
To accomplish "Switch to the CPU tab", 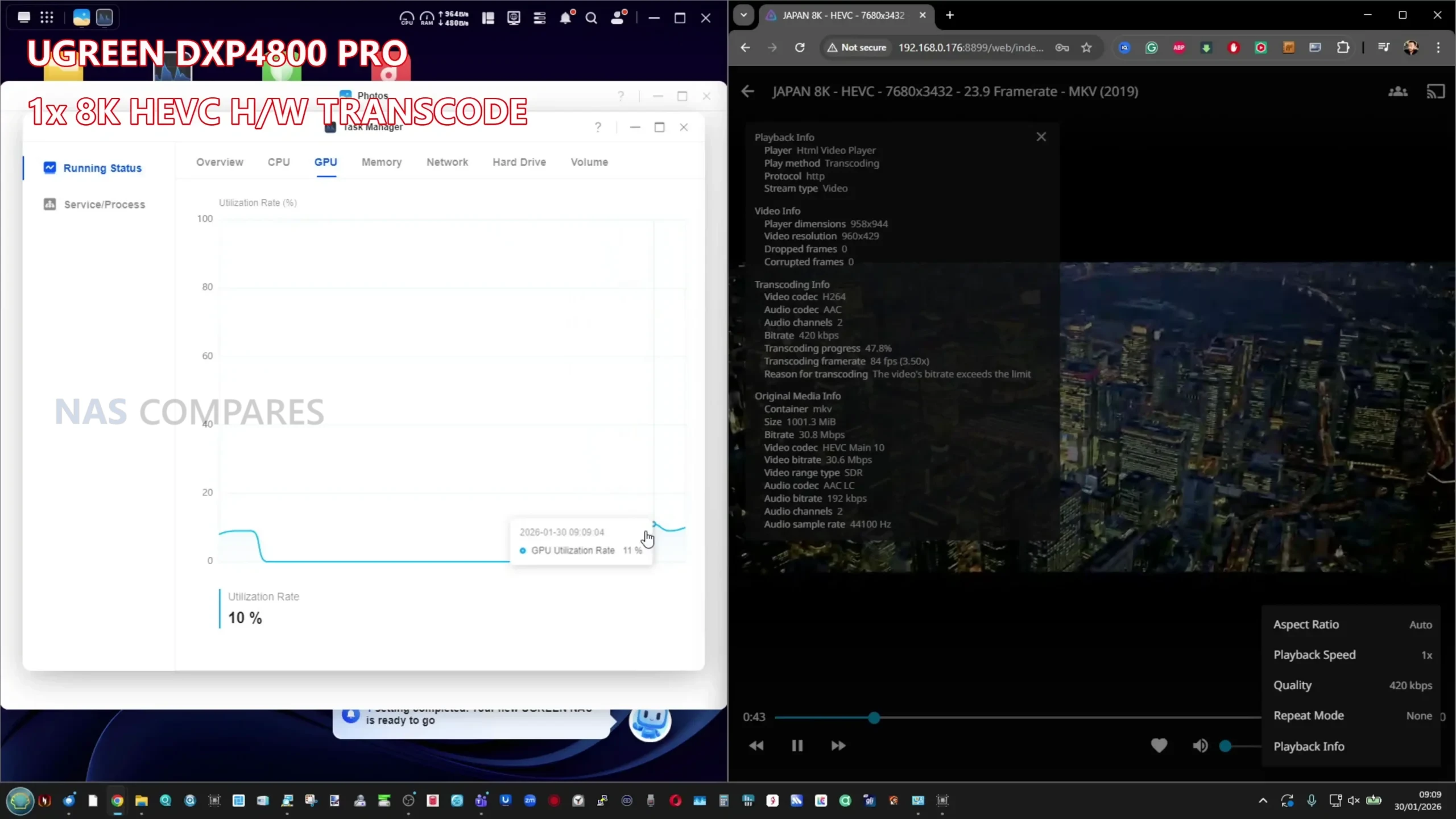I will click(279, 162).
